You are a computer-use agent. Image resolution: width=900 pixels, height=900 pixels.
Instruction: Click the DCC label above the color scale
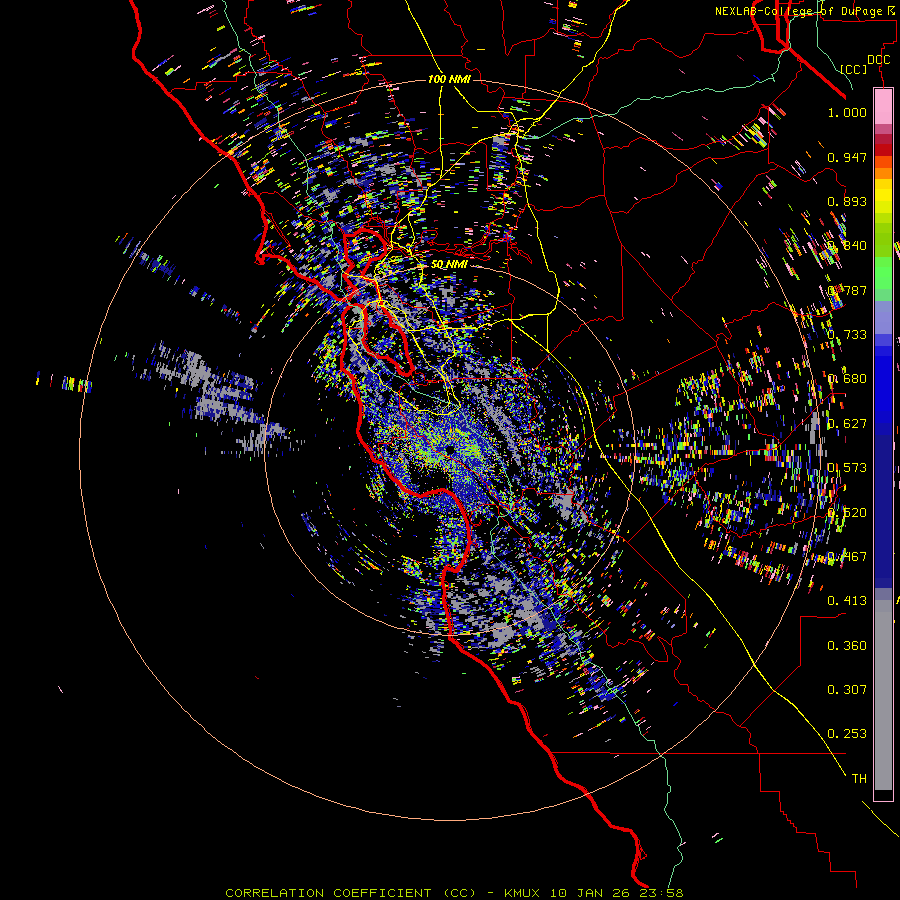tap(878, 60)
